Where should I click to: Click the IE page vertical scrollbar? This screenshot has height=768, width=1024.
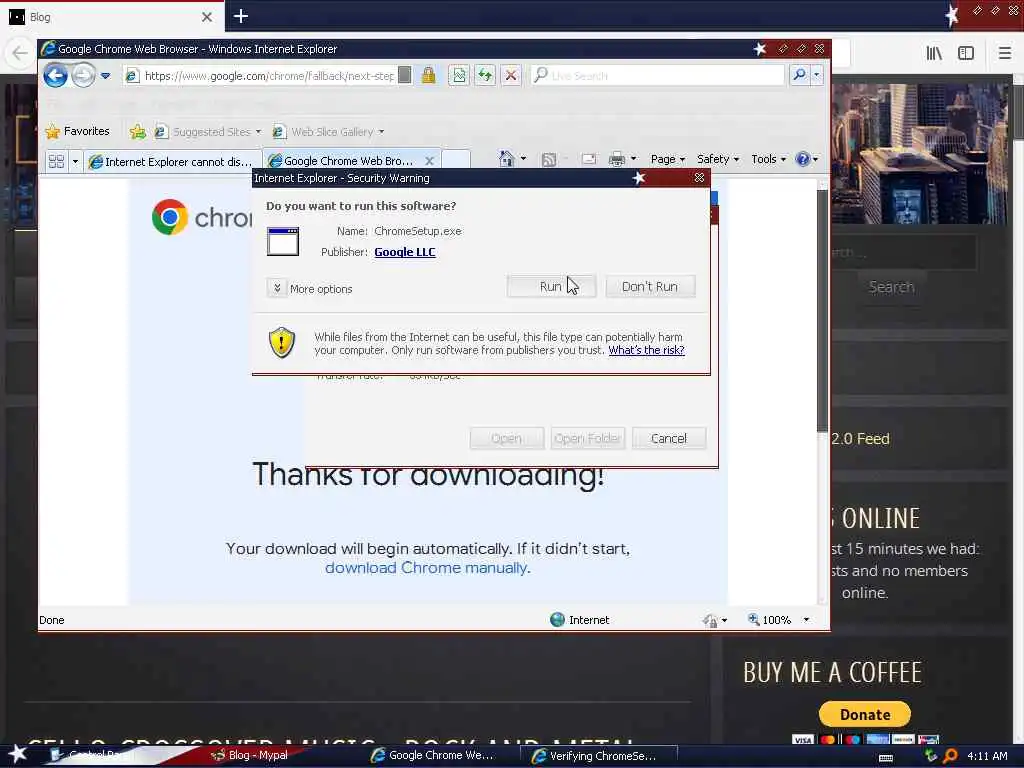[x=822, y=310]
